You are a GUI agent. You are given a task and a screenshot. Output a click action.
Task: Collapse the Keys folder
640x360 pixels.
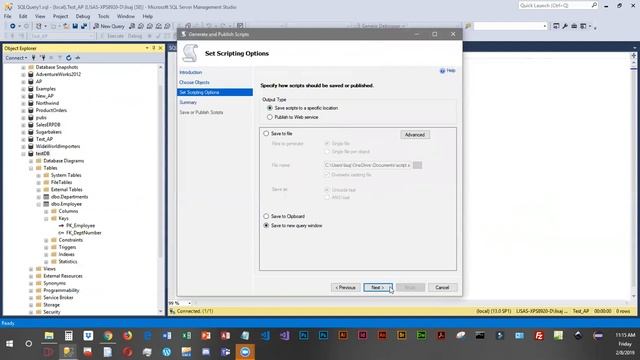point(46,218)
